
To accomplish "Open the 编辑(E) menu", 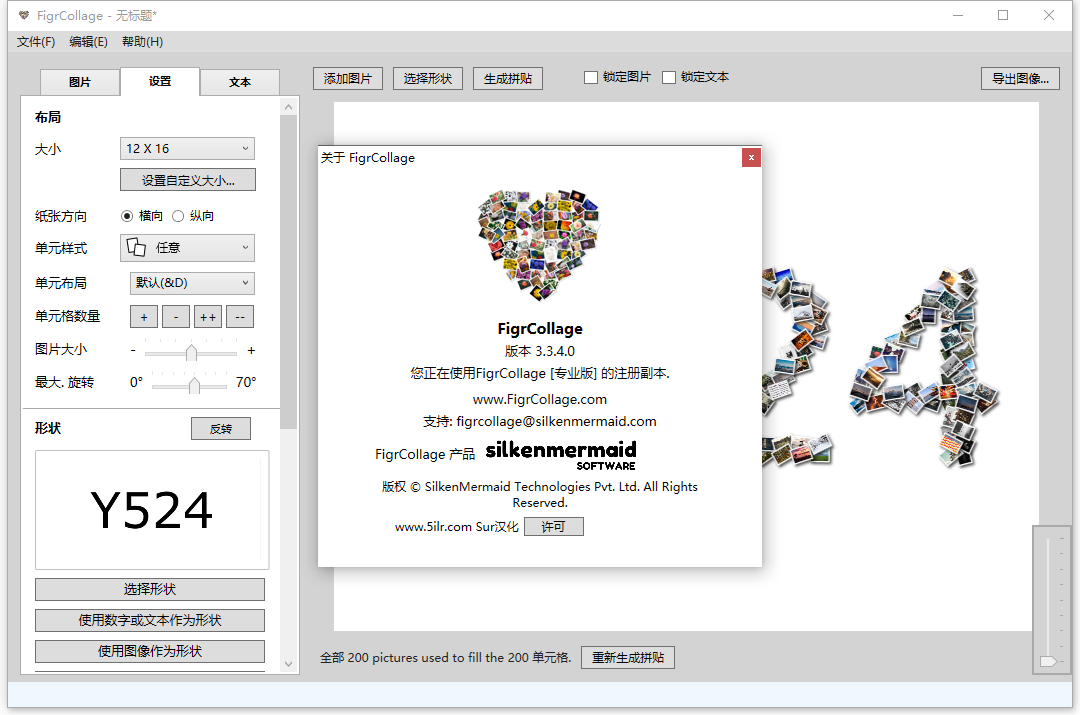I will tap(88, 42).
